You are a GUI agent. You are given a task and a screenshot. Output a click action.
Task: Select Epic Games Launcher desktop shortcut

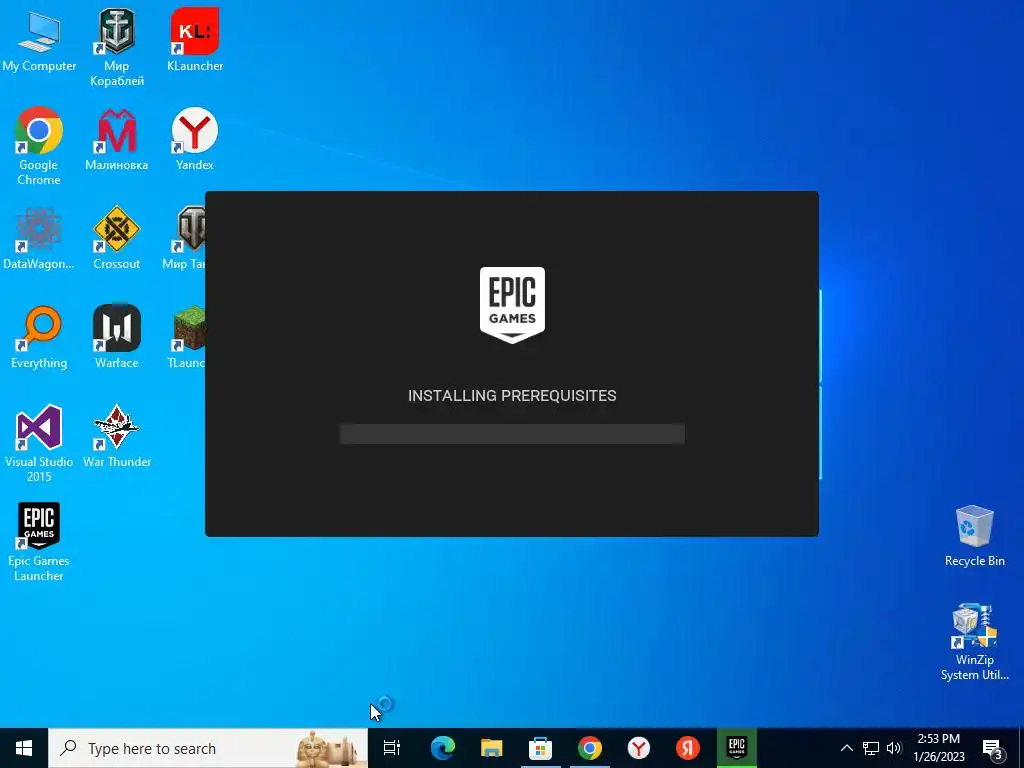pyautogui.click(x=39, y=542)
